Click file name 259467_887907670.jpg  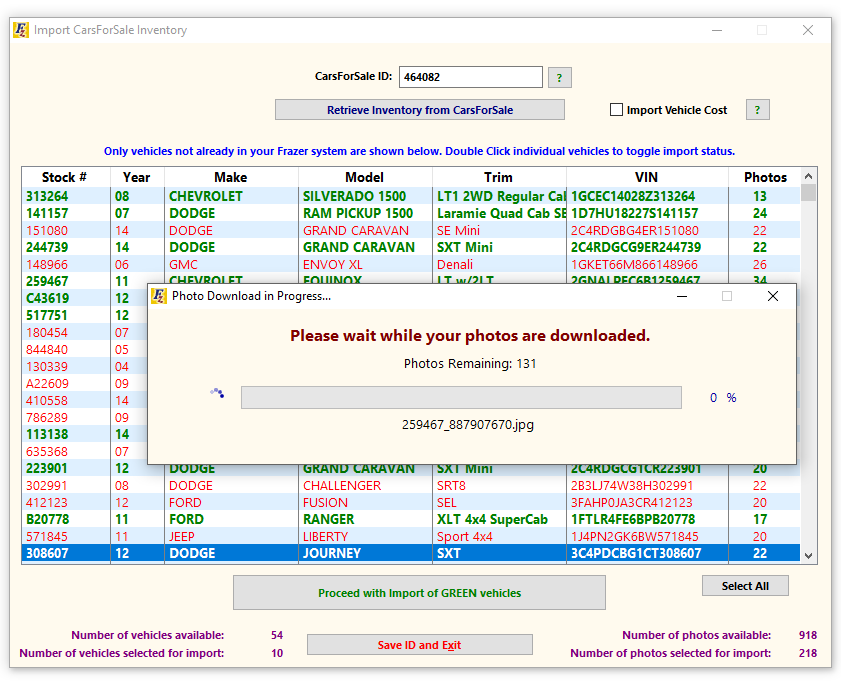468,425
